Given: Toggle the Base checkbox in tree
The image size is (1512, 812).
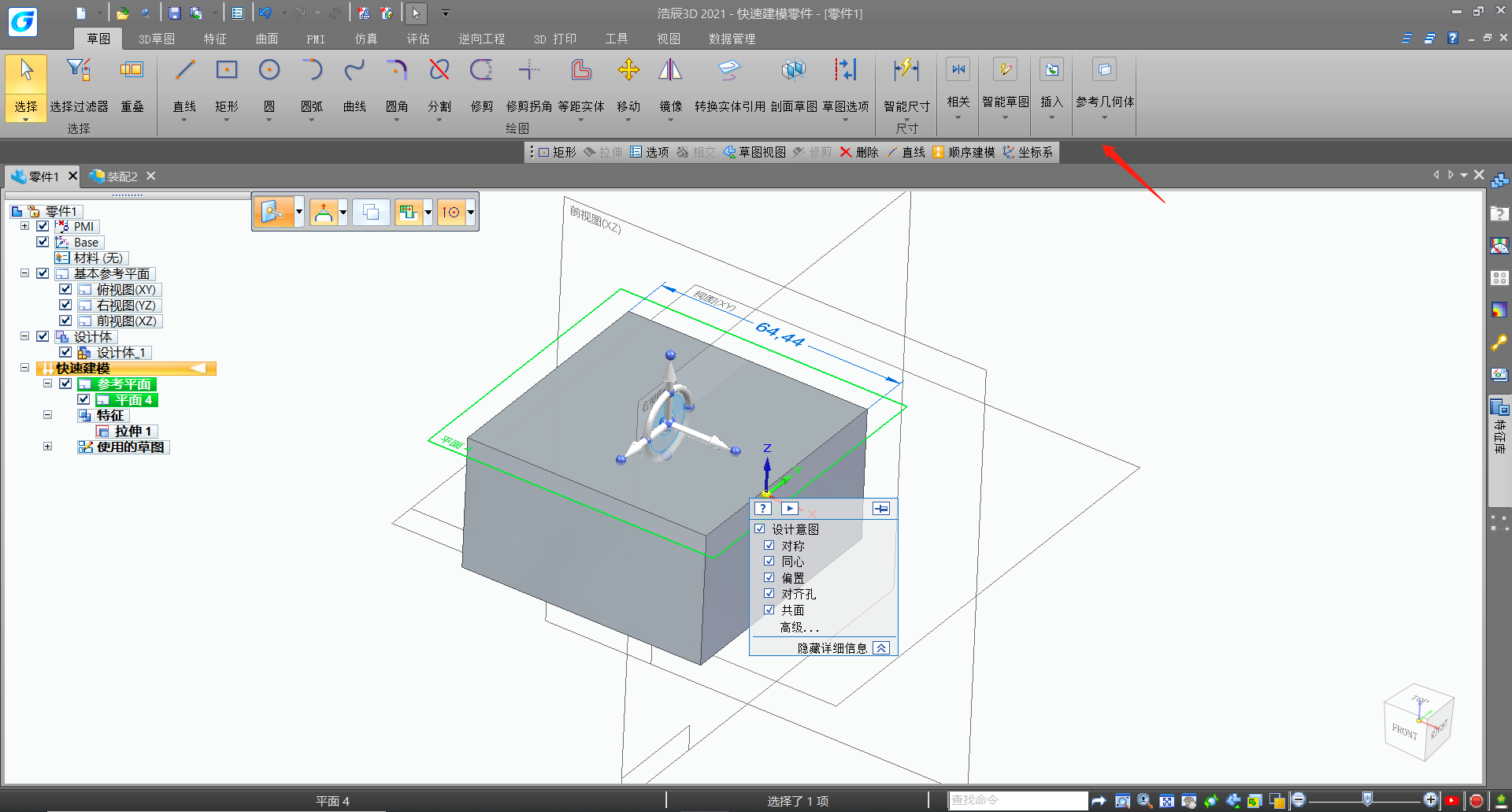Looking at the screenshot, I should coord(43,242).
